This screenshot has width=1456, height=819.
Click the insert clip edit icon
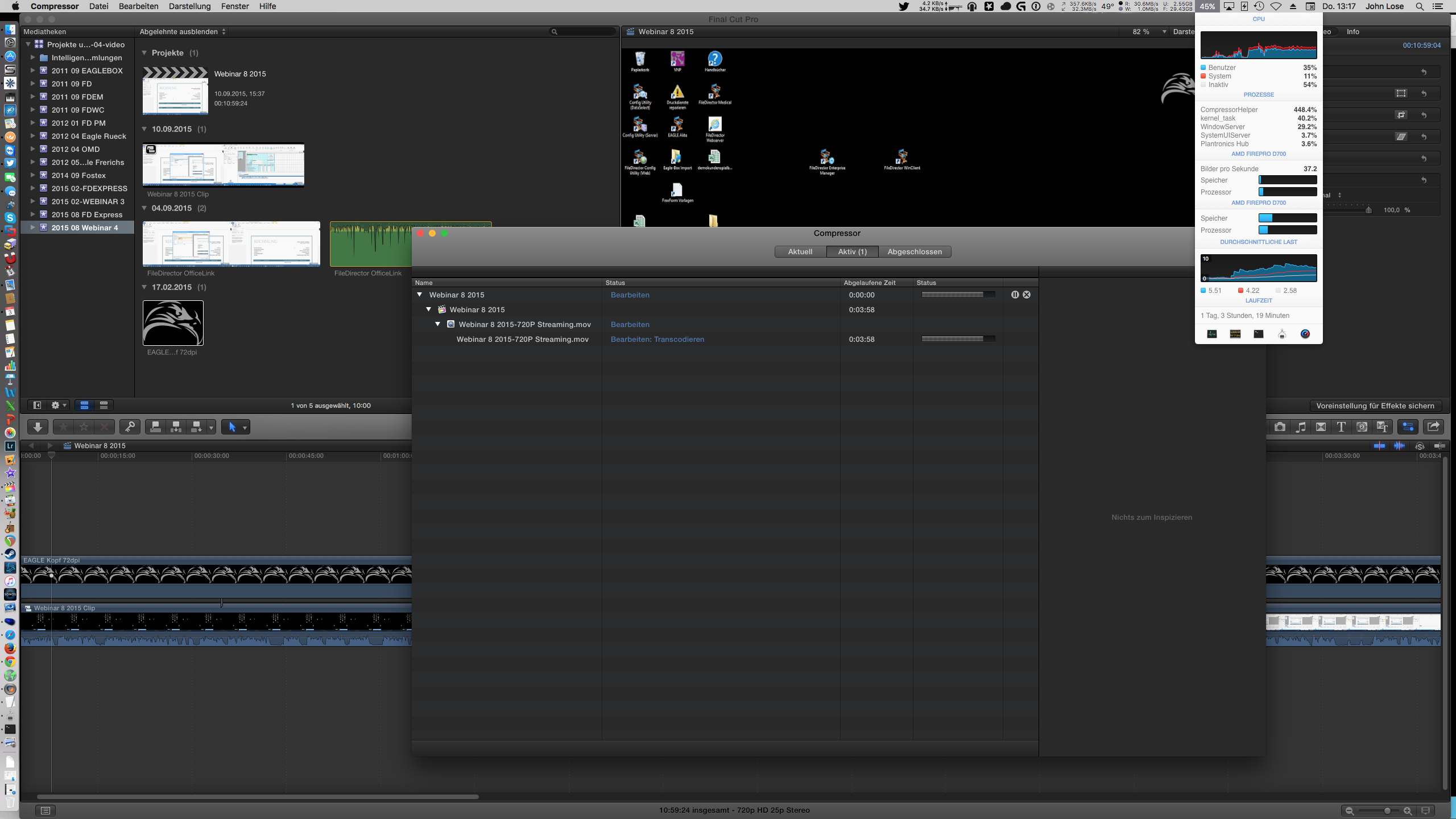[x=176, y=427]
